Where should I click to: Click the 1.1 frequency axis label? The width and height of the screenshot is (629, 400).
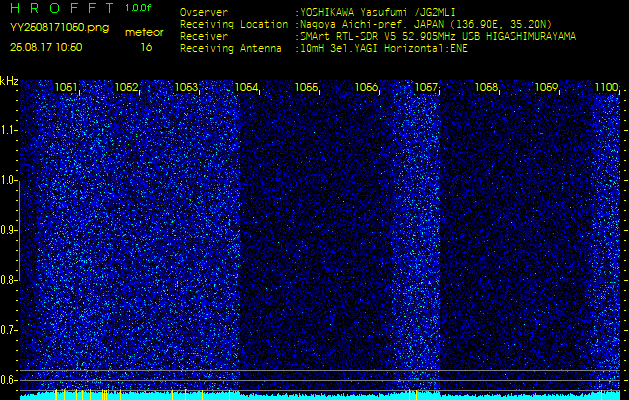point(8,131)
